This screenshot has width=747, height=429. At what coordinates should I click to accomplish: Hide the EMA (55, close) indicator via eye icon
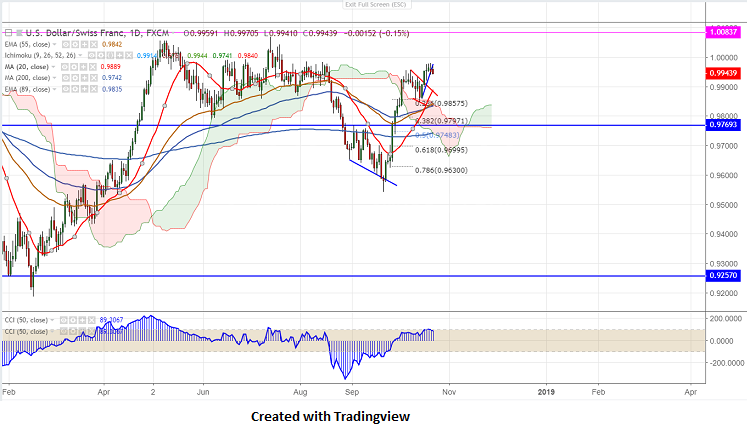coord(66,44)
